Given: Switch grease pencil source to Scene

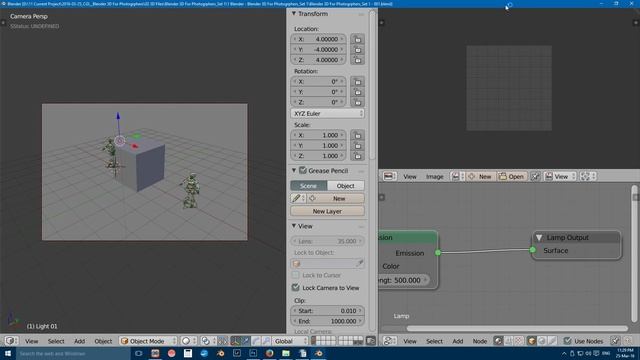Looking at the screenshot, I should (309, 186).
